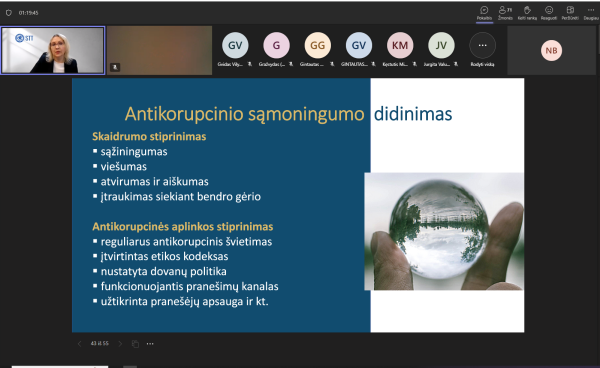Select the first GV participant avatar

pos(235,46)
